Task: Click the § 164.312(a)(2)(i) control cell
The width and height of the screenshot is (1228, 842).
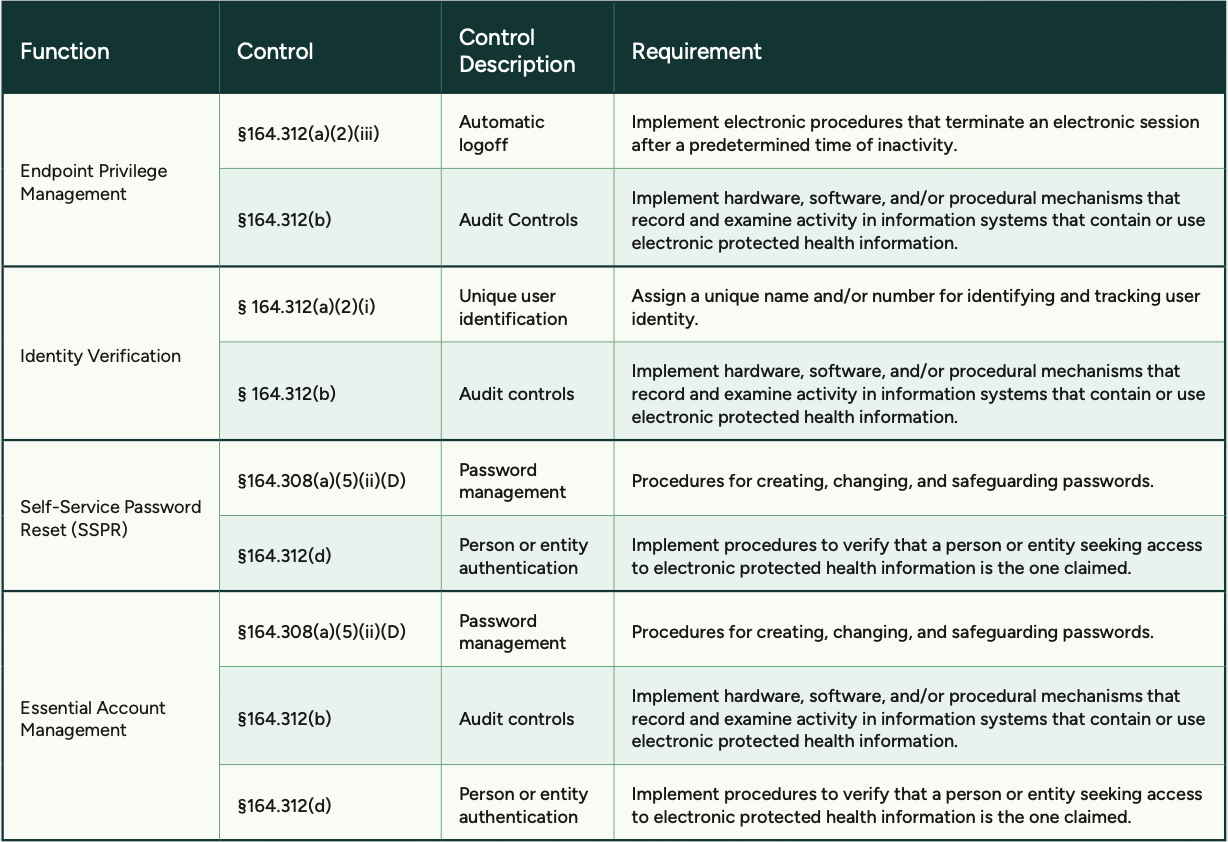Action: (306, 307)
